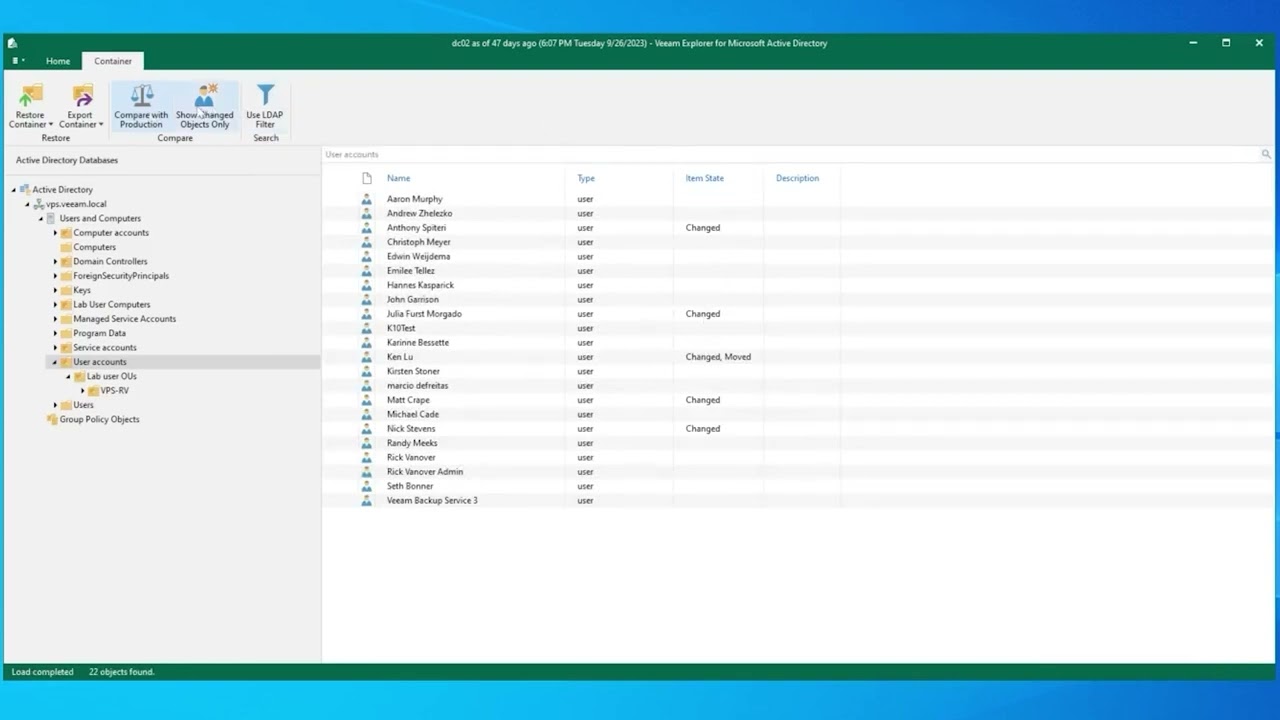This screenshot has width=1280, height=720.
Task: Expand the Computer accounts folder
Action: point(55,233)
